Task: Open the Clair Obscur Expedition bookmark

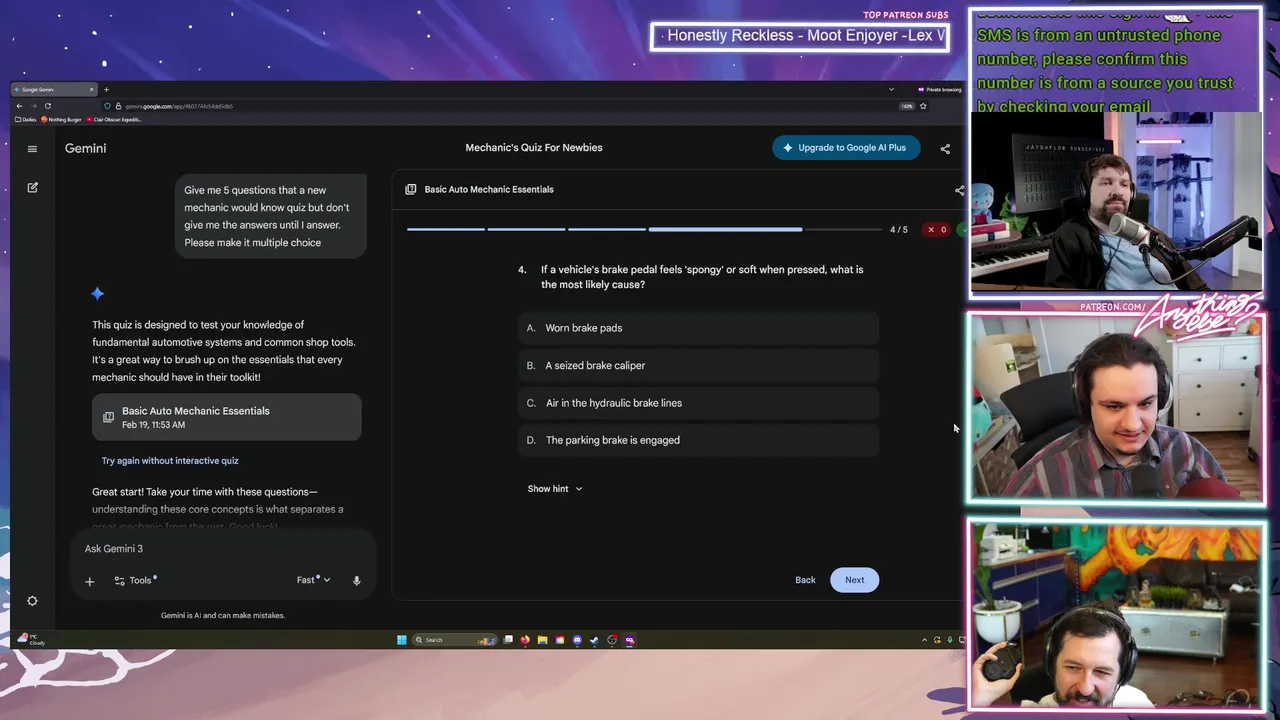Action: coord(114,120)
